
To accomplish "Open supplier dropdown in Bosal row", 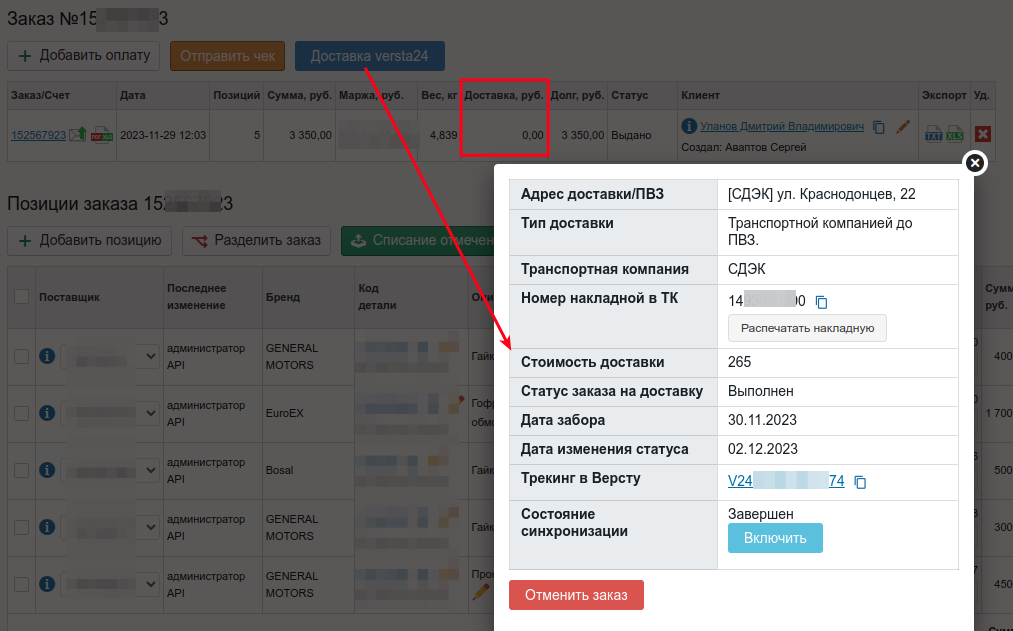I will point(110,470).
